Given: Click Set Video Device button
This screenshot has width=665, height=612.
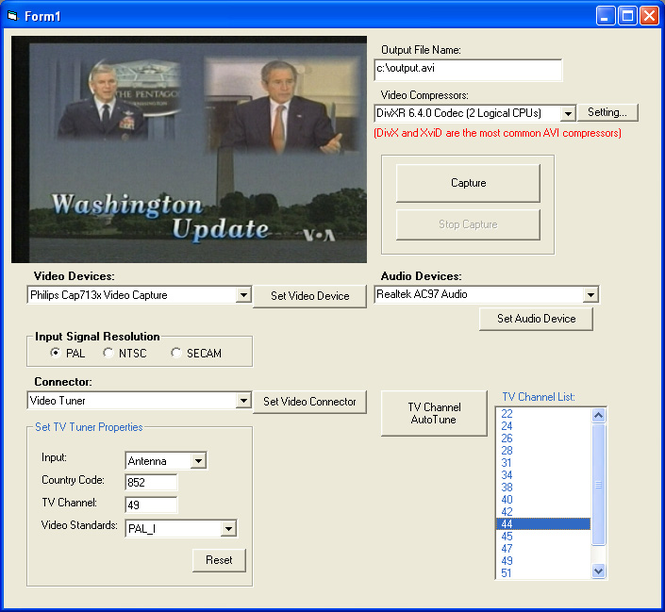Looking at the screenshot, I should click(x=310, y=296).
